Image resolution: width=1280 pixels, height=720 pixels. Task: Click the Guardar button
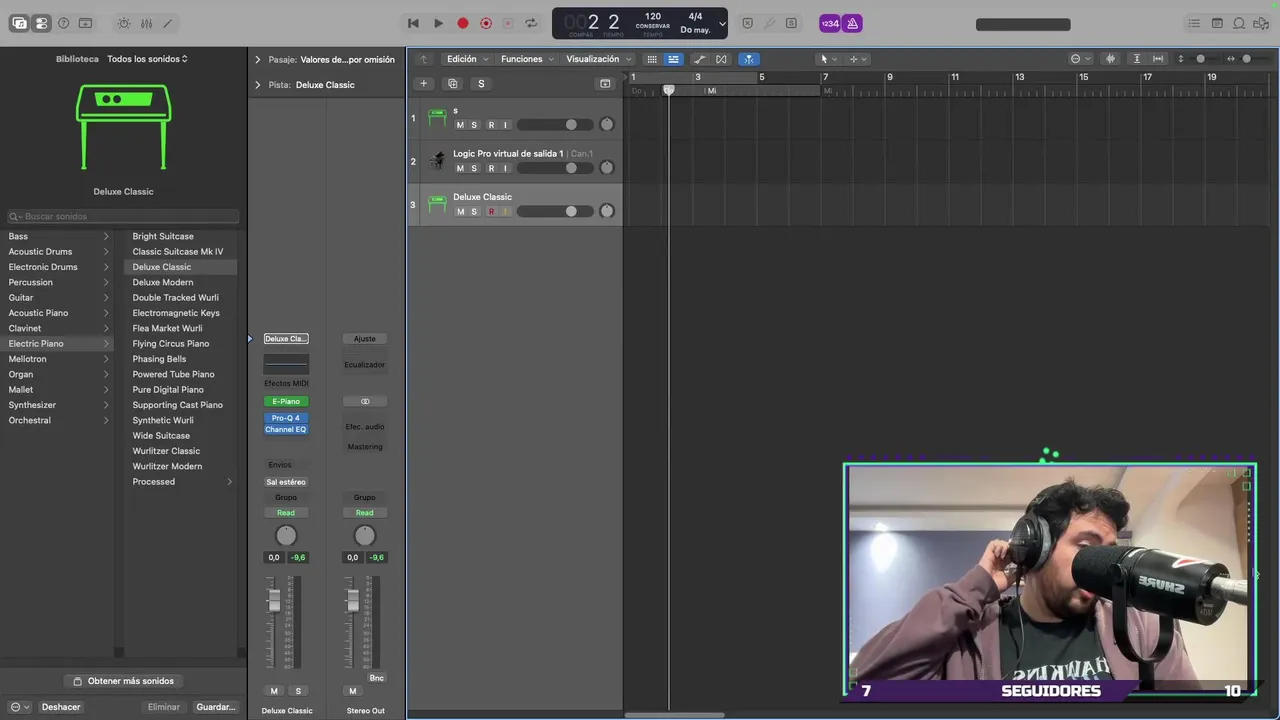(216, 707)
